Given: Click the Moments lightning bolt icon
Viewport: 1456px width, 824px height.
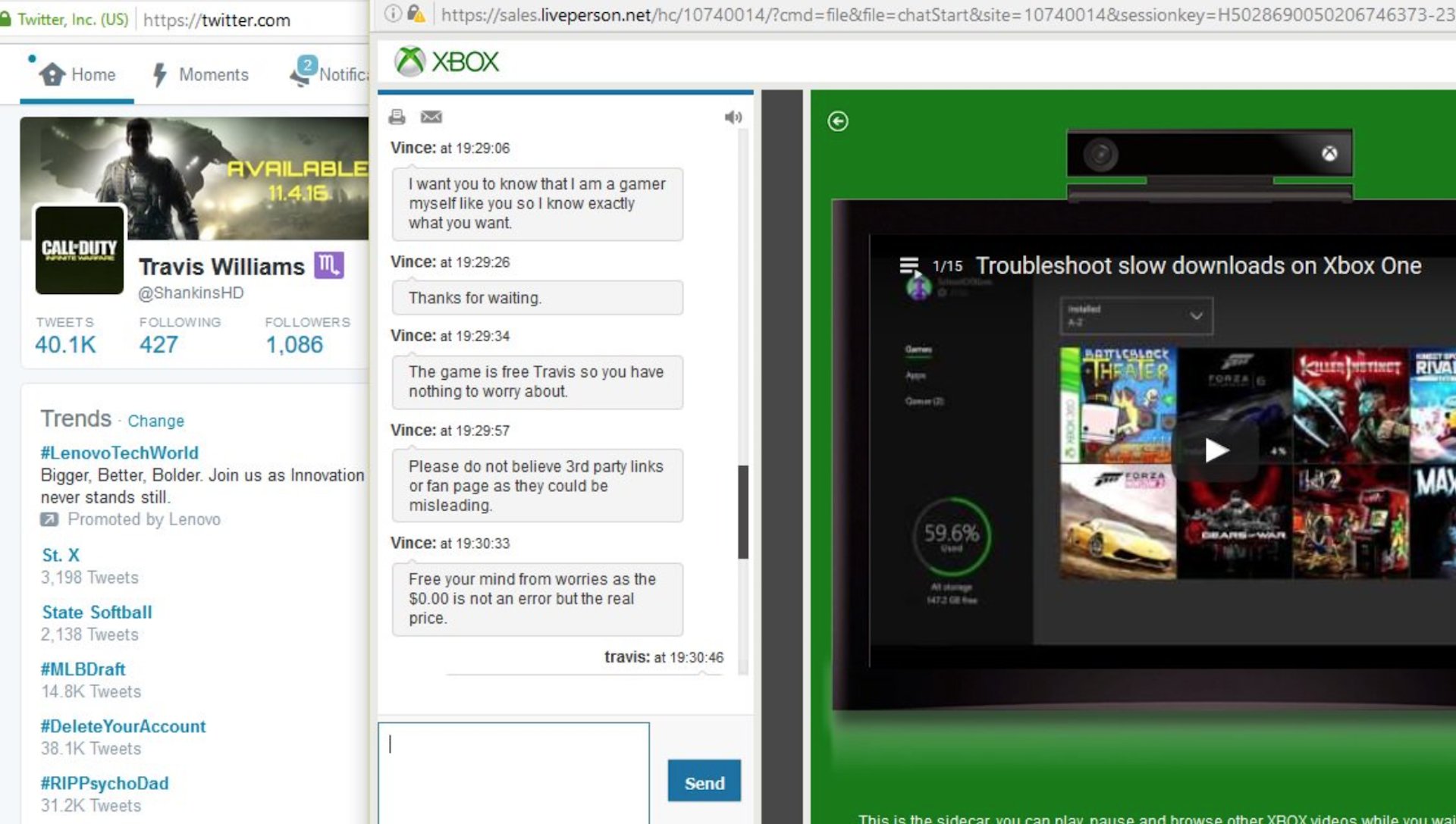Looking at the screenshot, I should point(159,74).
